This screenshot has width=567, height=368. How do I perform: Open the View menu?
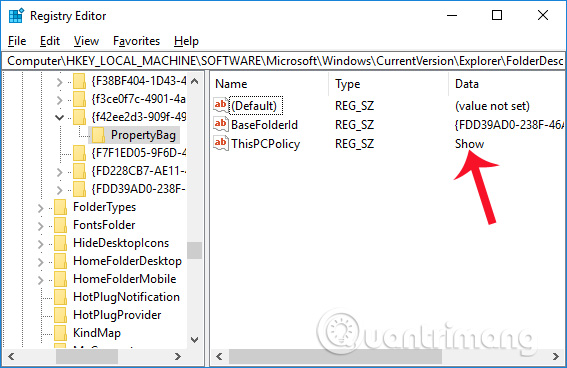pyautogui.click(x=86, y=41)
